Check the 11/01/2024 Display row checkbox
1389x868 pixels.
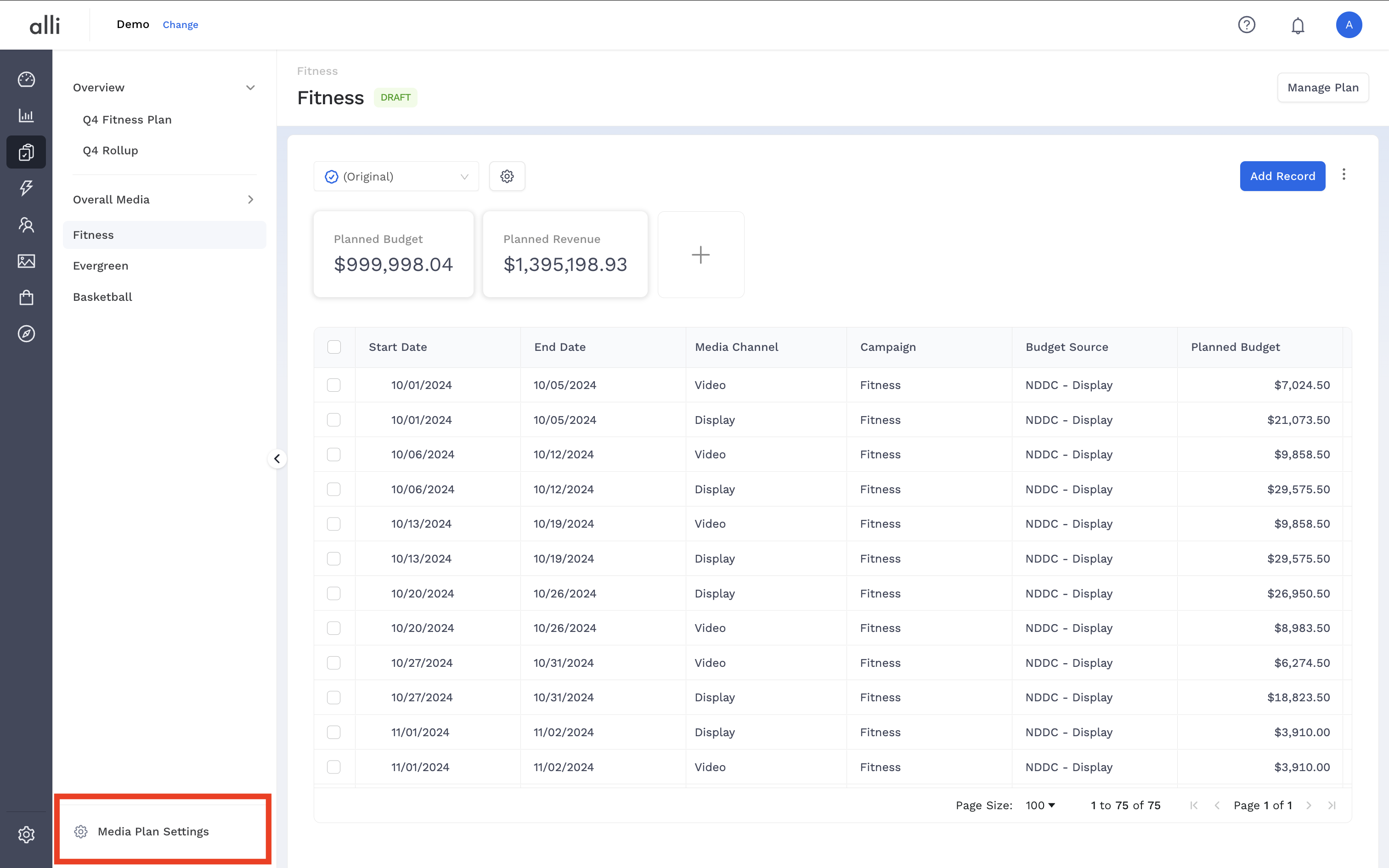333,732
